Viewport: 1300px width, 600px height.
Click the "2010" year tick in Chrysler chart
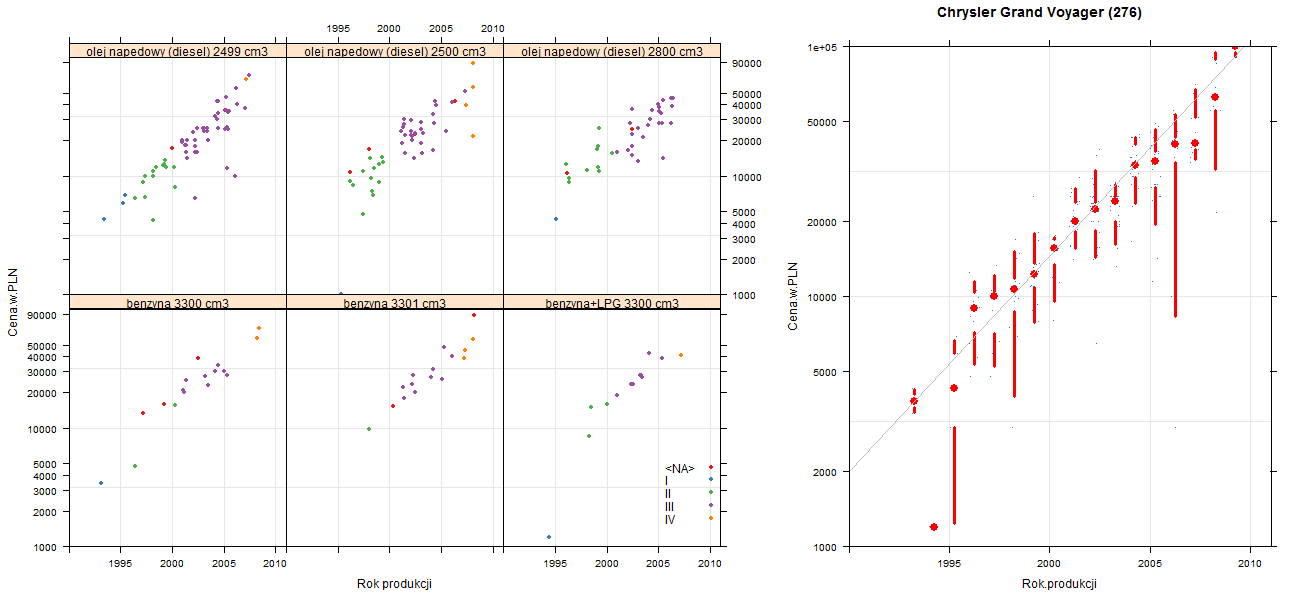point(1249,564)
